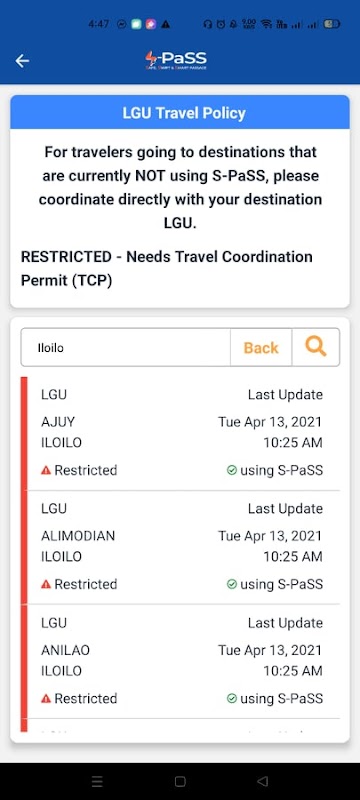360x800 pixels.
Task: Focus the Iloilo search field
Action: 125,347
